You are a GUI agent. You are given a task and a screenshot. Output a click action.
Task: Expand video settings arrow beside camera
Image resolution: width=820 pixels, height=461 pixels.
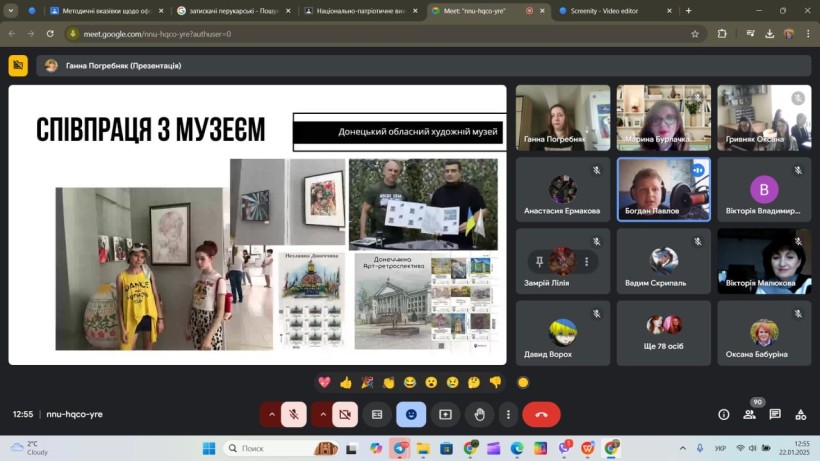click(x=322, y=414)
